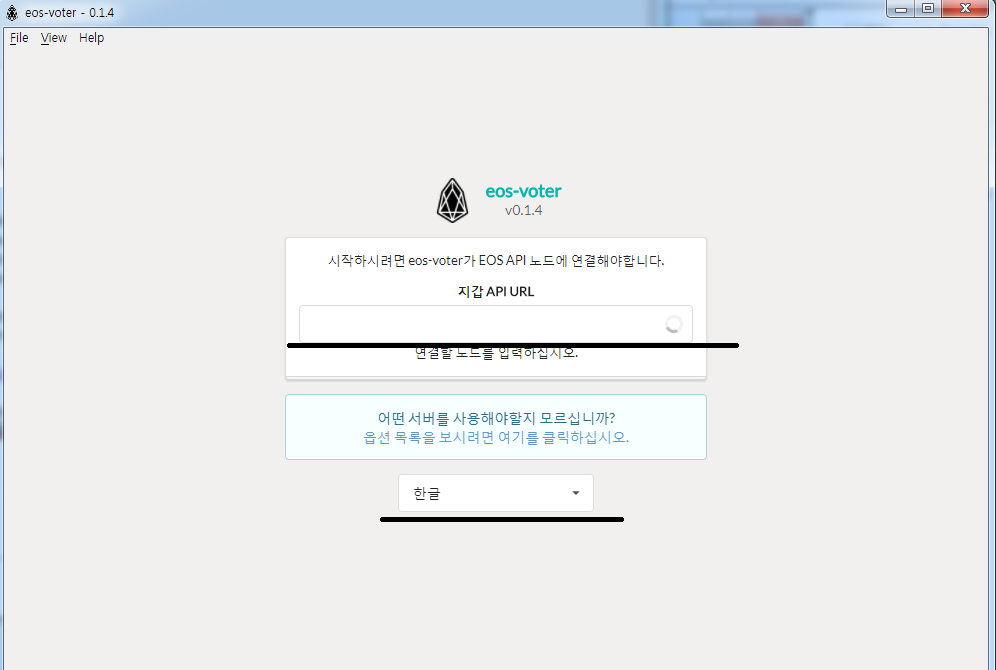Click the 어떤 서버를 사용해야할지 모르십니까? heading
Screen dimensions: 996x670
(496, 418)
